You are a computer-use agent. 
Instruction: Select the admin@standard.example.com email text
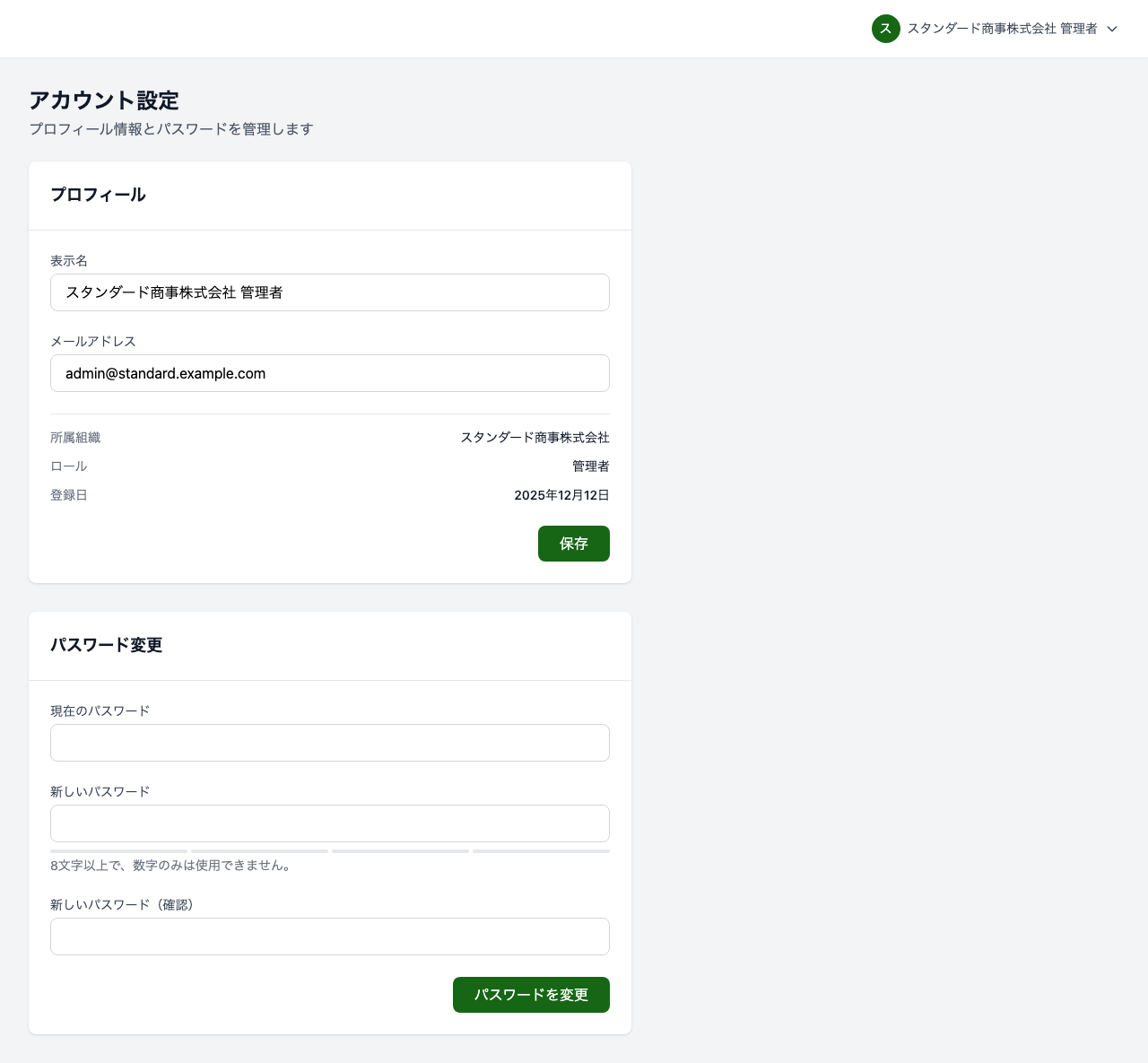(x=165, y=373)
